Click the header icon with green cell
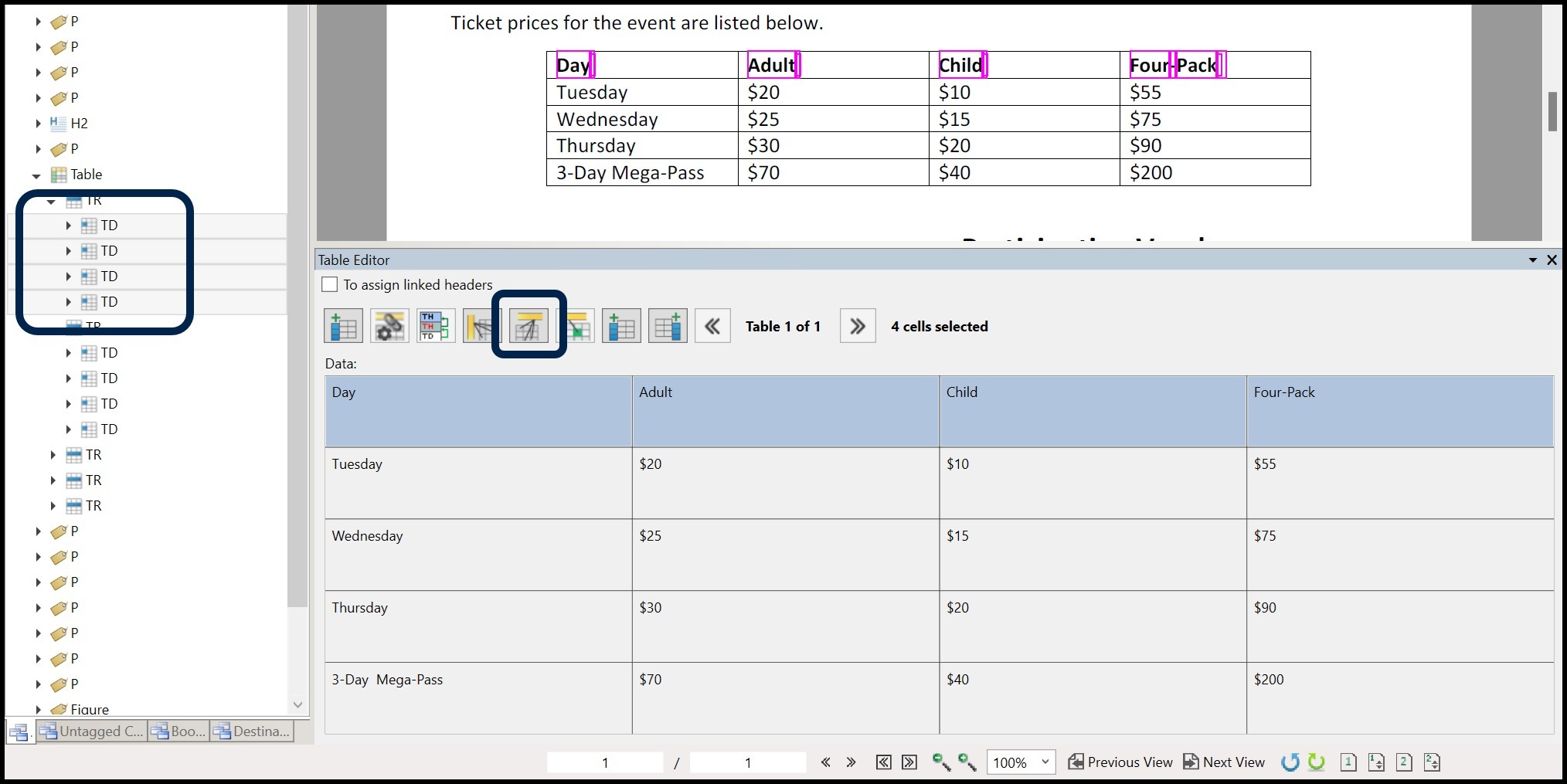The height and width of the screenshot is (784, 1567). [576, 326]
